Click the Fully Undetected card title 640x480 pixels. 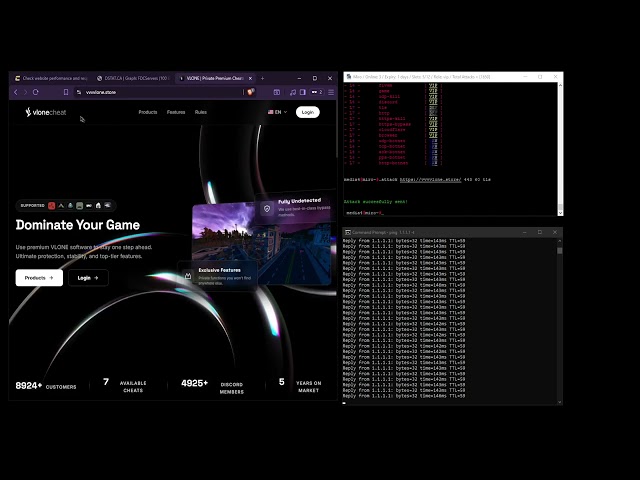[x=300, y=201]
